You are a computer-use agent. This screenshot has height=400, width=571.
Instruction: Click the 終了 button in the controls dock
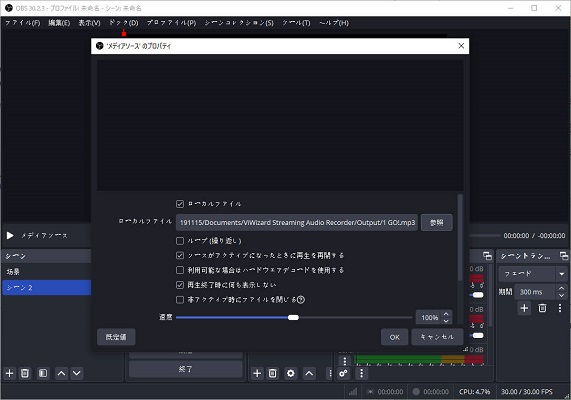(x=185, y=369)
